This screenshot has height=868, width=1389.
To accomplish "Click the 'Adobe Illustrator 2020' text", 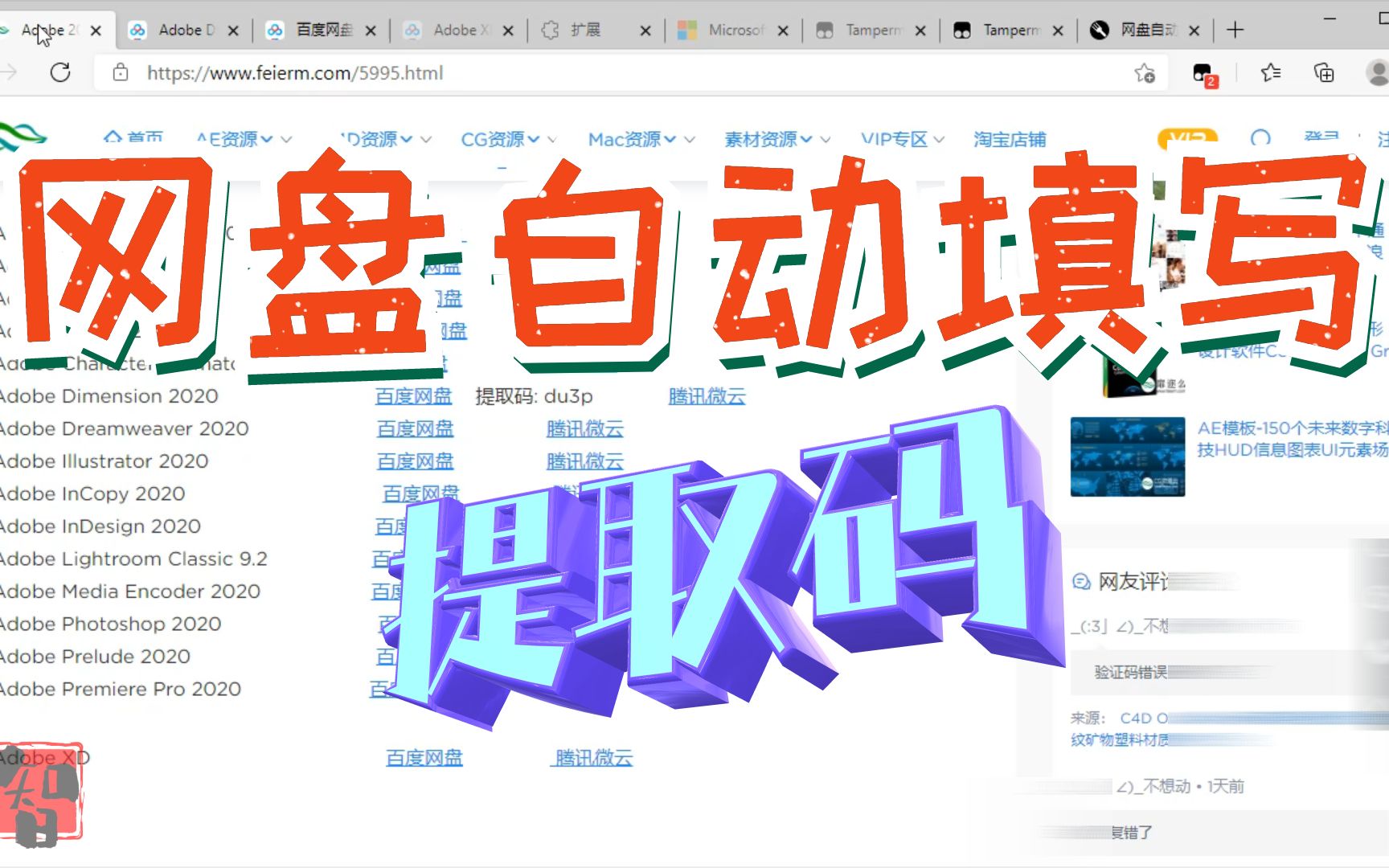I will 104,461.
